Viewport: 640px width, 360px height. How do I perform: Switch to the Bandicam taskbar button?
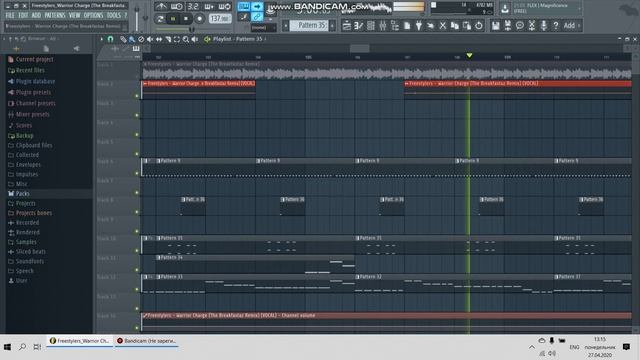pyautogui.click(x=146, y=341)
